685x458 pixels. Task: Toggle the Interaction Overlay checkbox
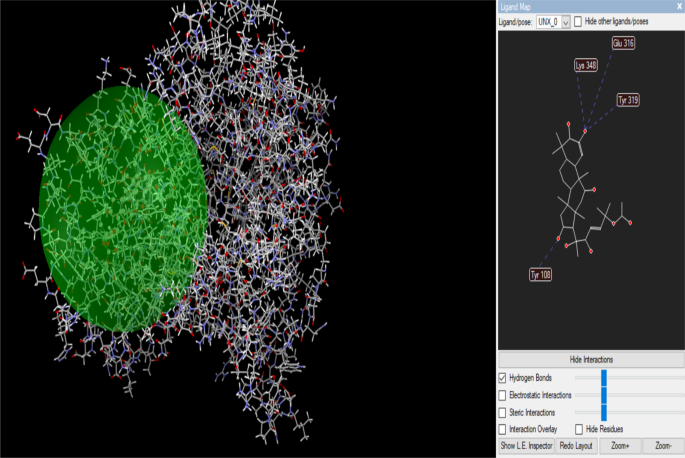(503, 429)
